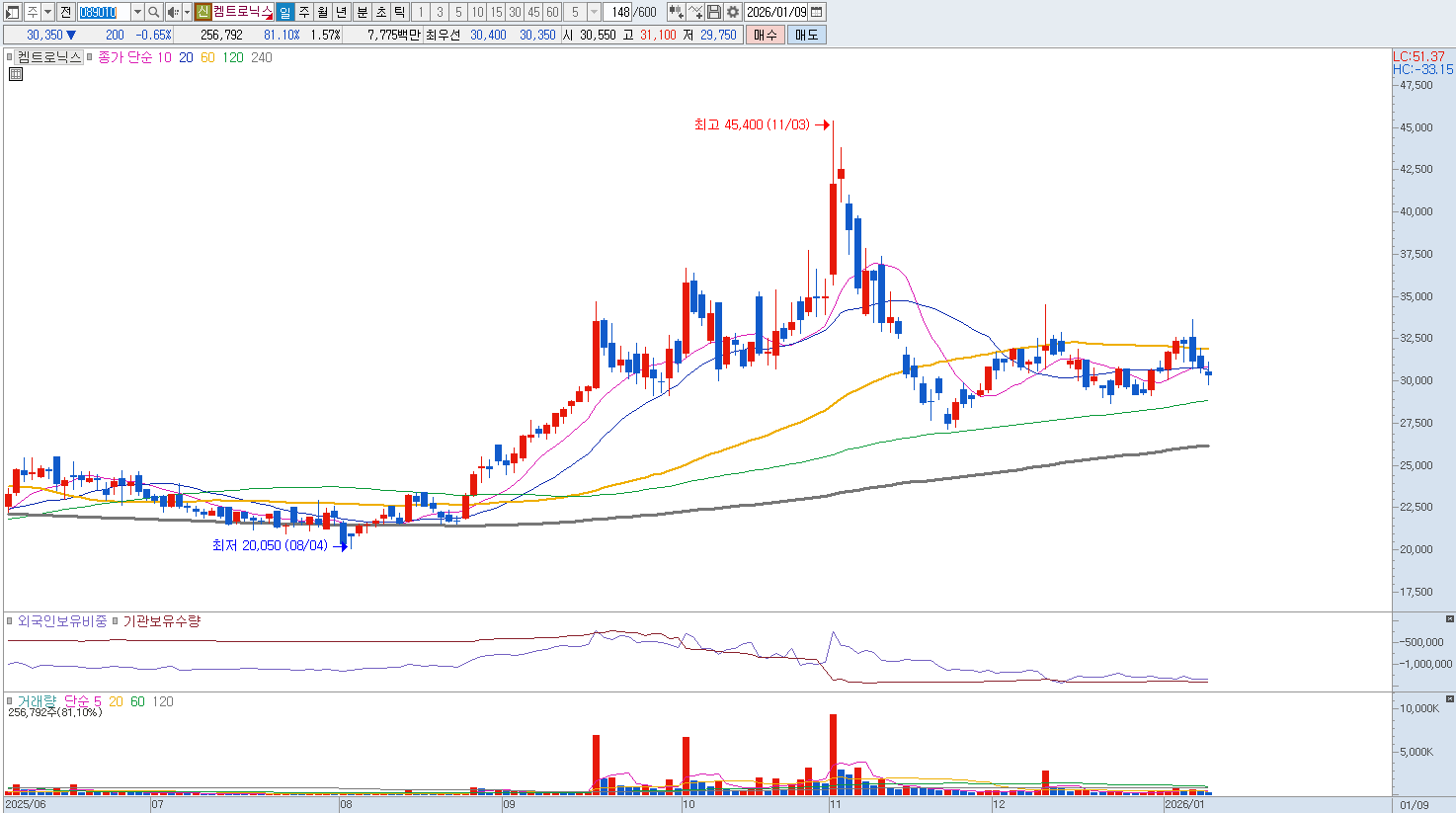Click the red 매수 buy button
1456x813 pixels.
[765, 35]
